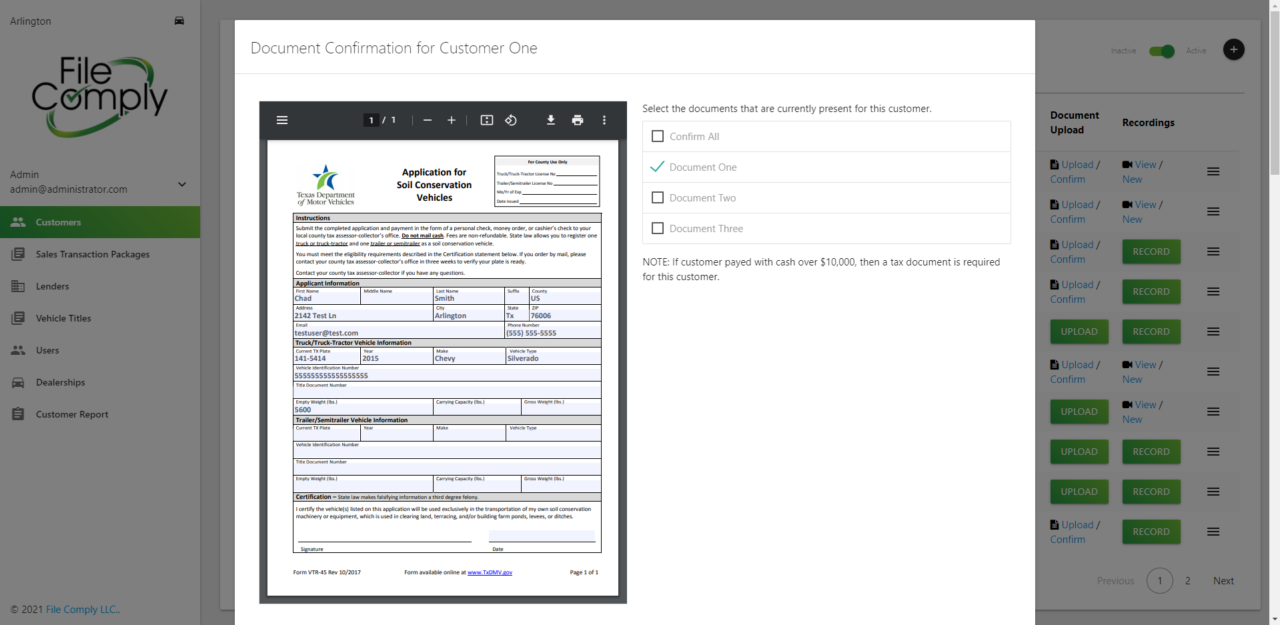Open Customers in the sidebar
Viewport: 1280px width, 625px height.
coord(100,222)
